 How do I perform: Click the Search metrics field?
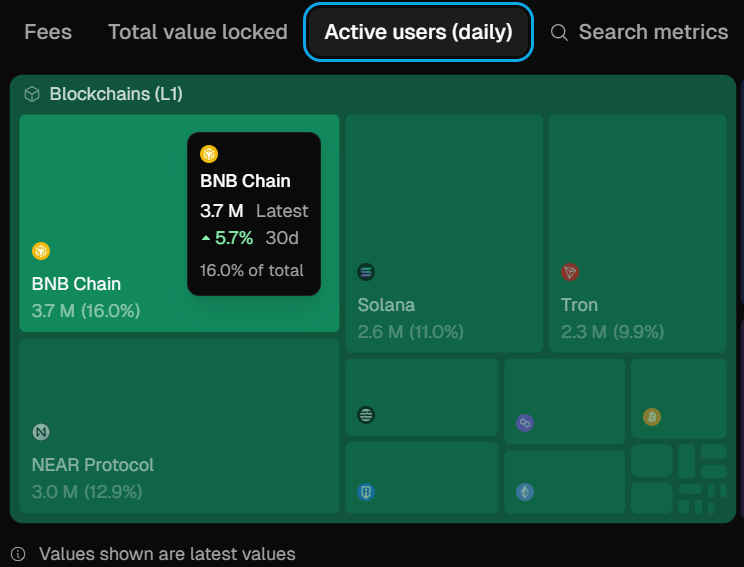point(653,32)
